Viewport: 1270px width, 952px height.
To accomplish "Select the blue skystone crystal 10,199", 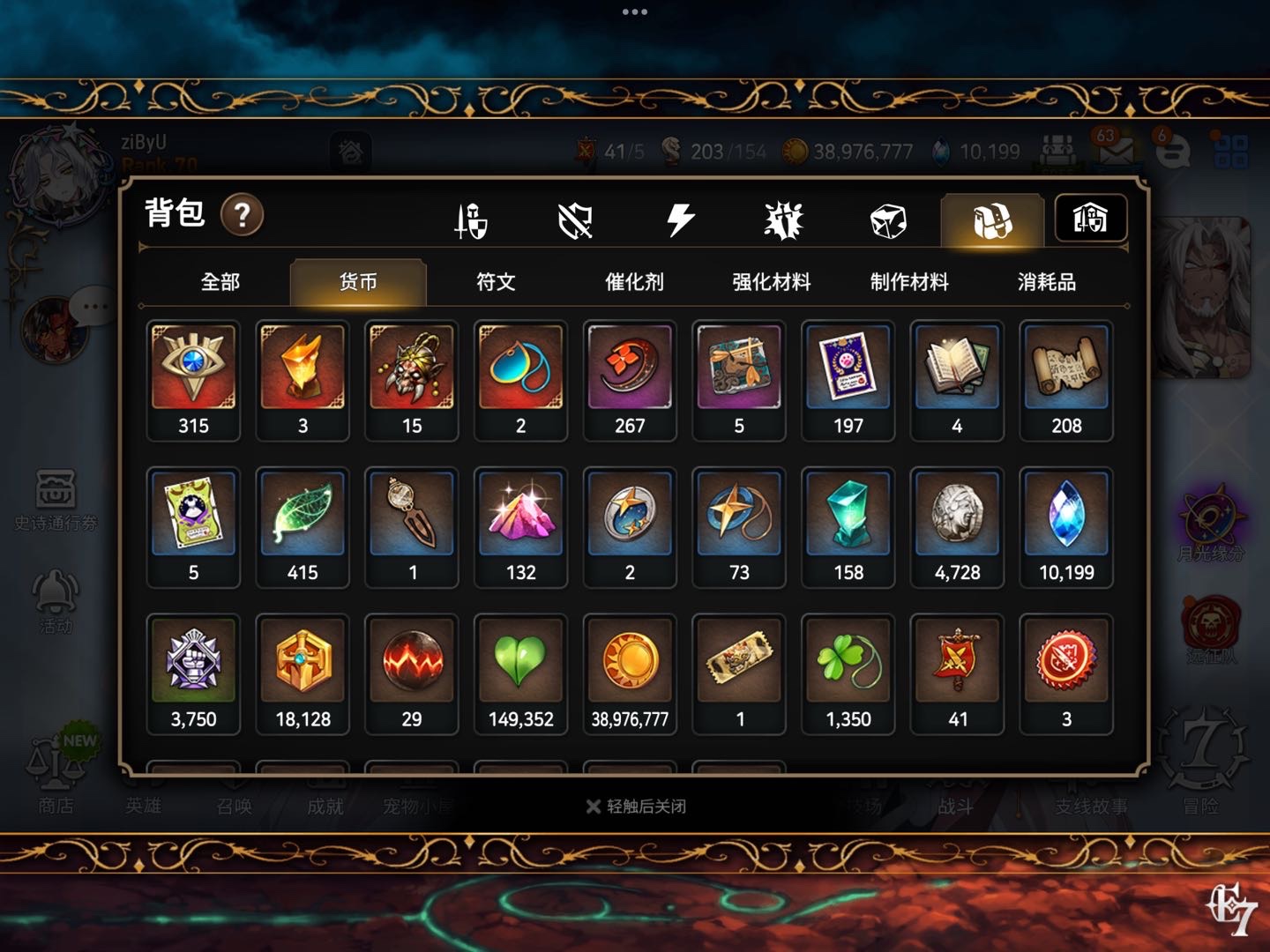I will (1066, 527).
